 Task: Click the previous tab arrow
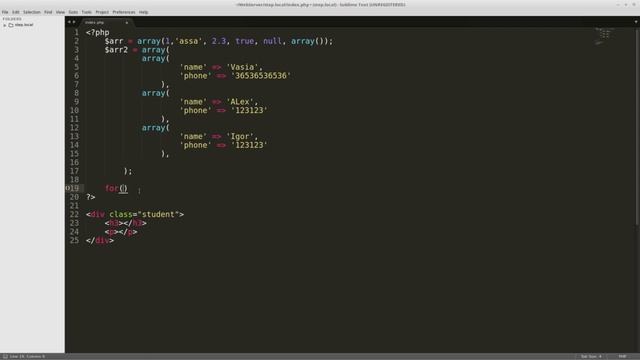click(x=69, y=22)
